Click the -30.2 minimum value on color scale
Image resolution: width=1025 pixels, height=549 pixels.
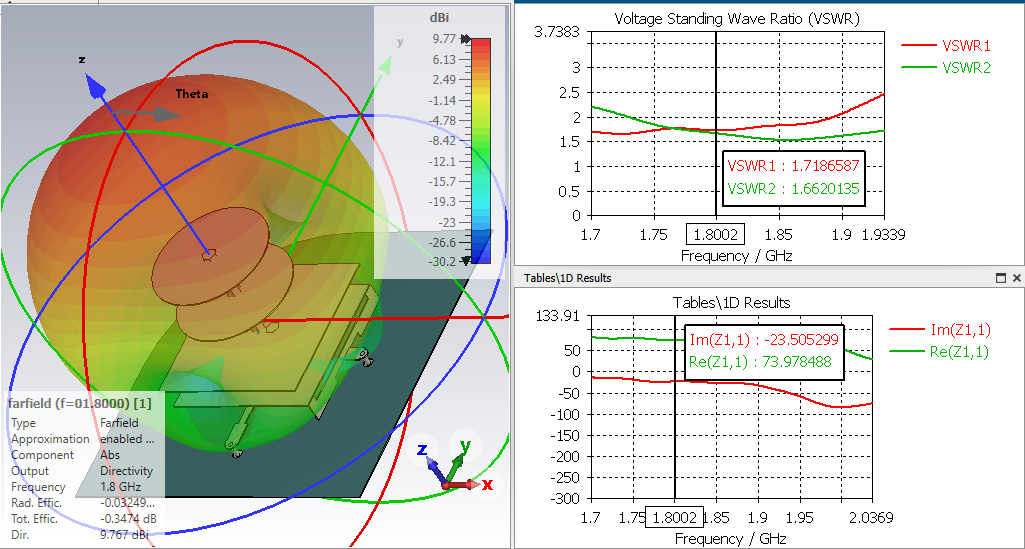tap(442, 261)
